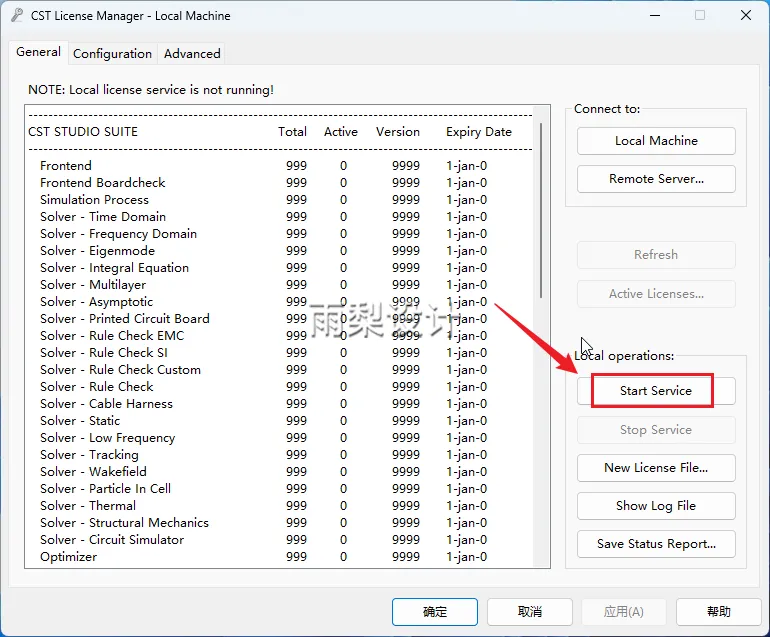
Task: Select the Simulation Process row
Action: point(263,200)
